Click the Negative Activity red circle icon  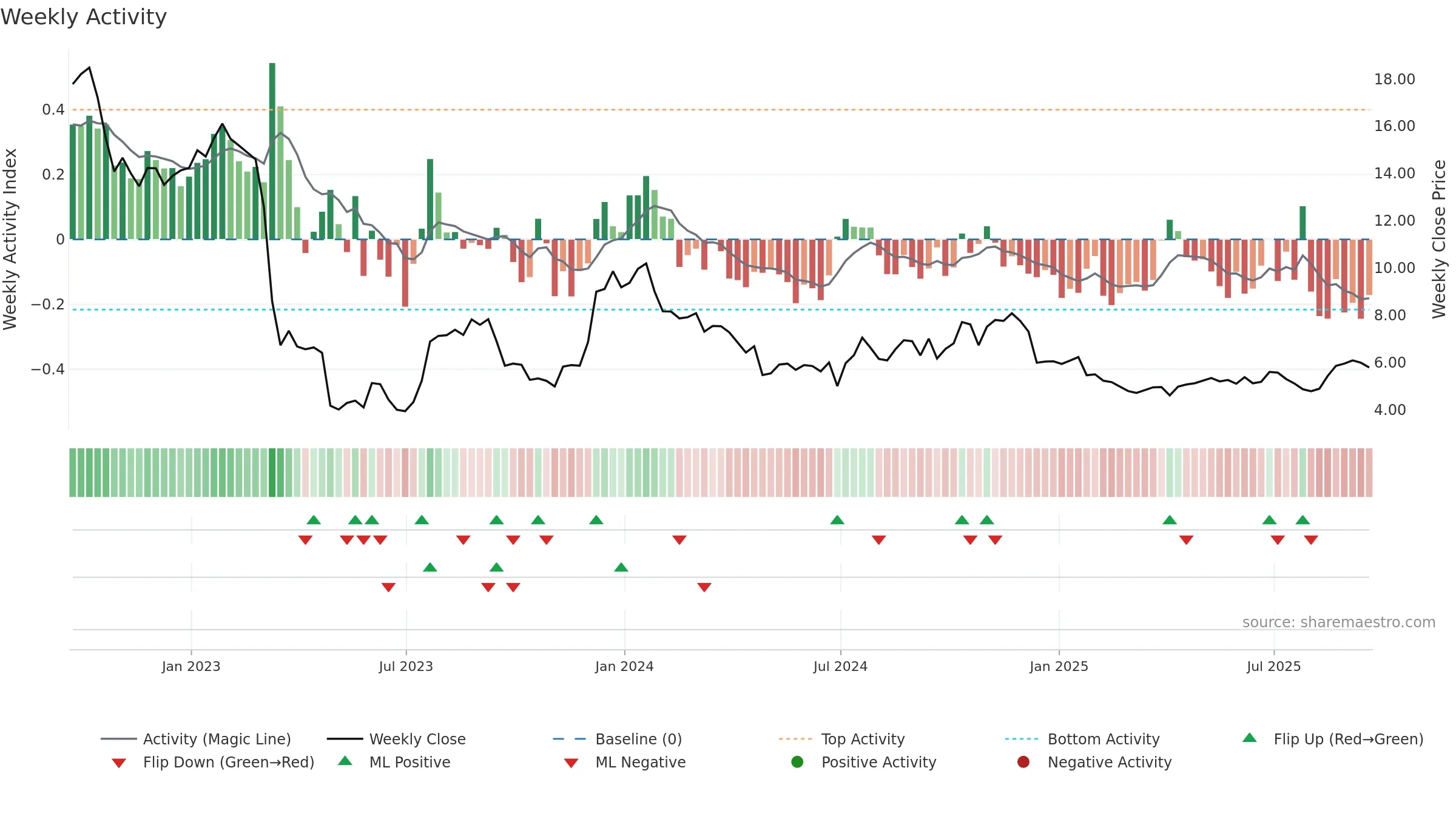1023,761
